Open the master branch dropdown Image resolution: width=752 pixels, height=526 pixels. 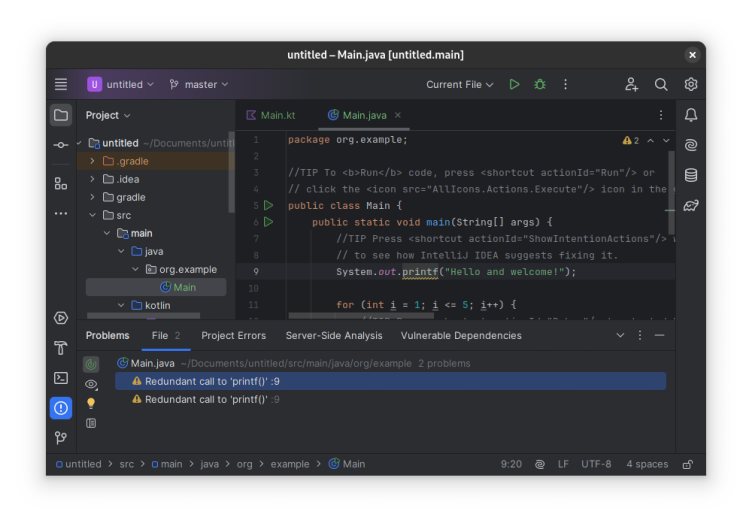pos(199,84)
